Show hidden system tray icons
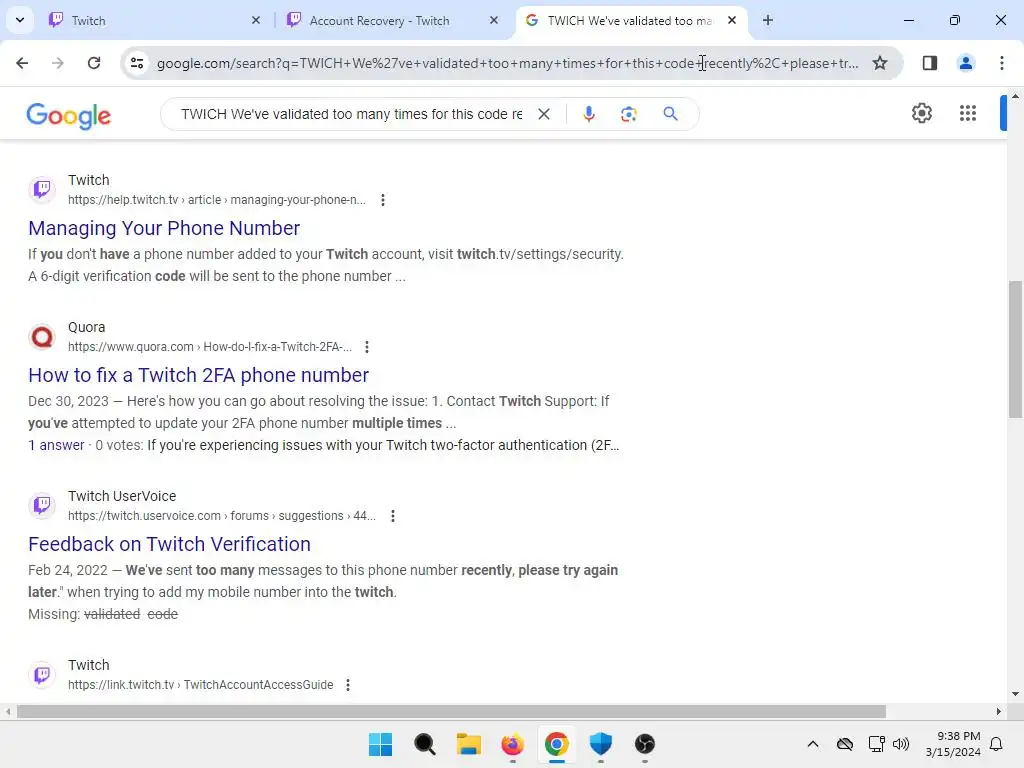Image resolution: width=1024 pixels, height=768 pixels. pos(812,744)
